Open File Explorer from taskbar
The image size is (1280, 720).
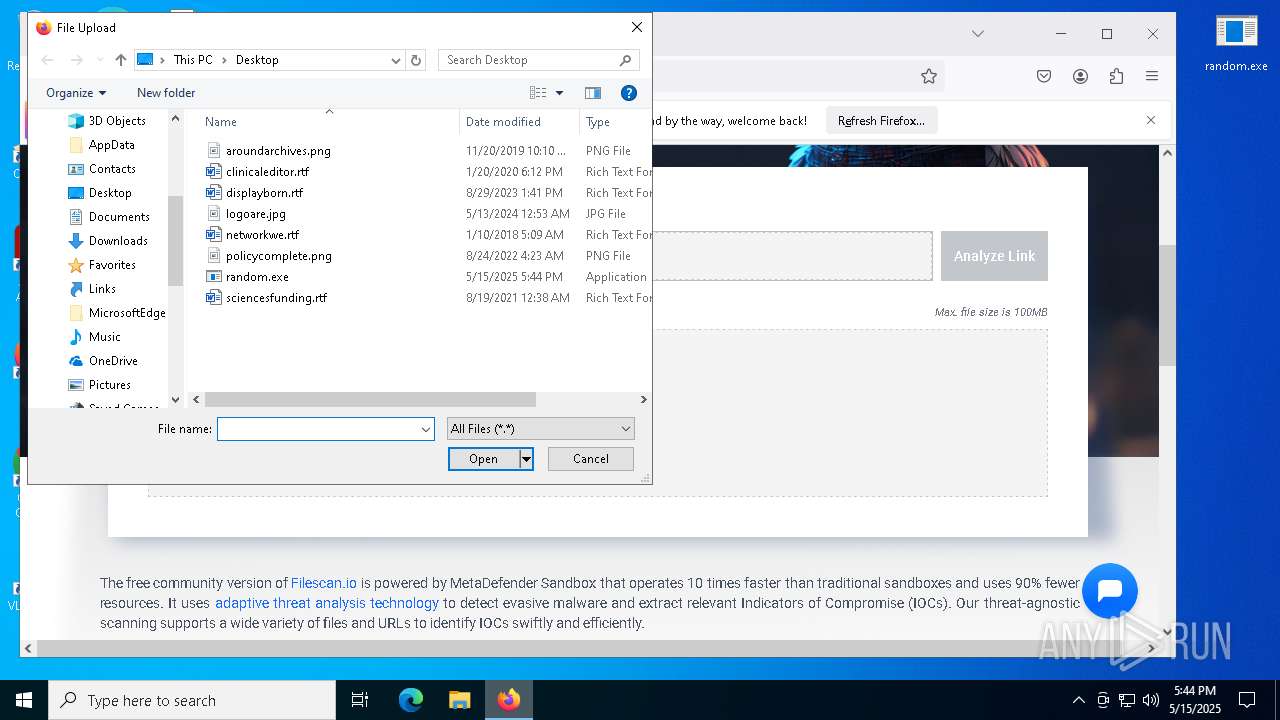point(460,700)
